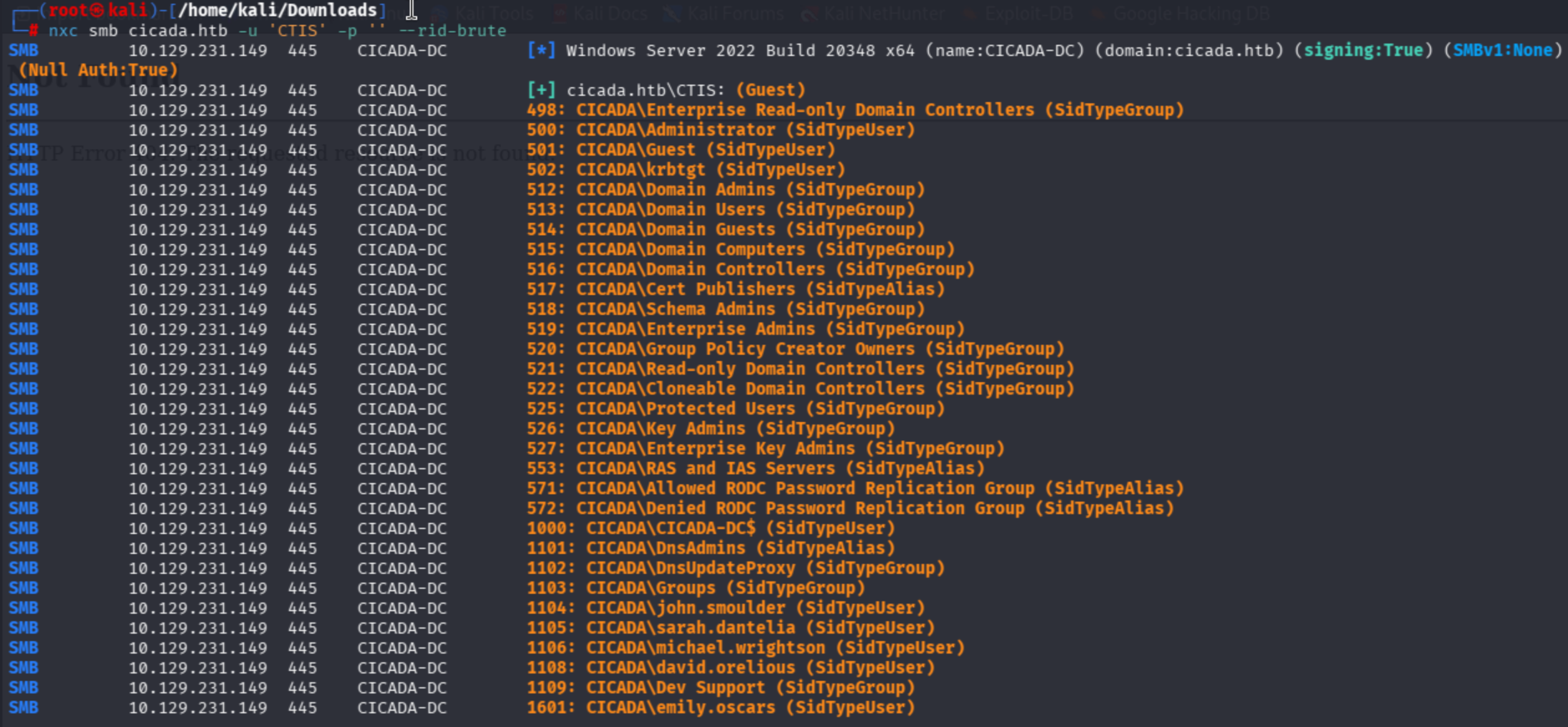Viewport: 1568px width, 727px height.
Task: Click the faint Exploit-DB bookmark
Action: [x=1029, y=13]
